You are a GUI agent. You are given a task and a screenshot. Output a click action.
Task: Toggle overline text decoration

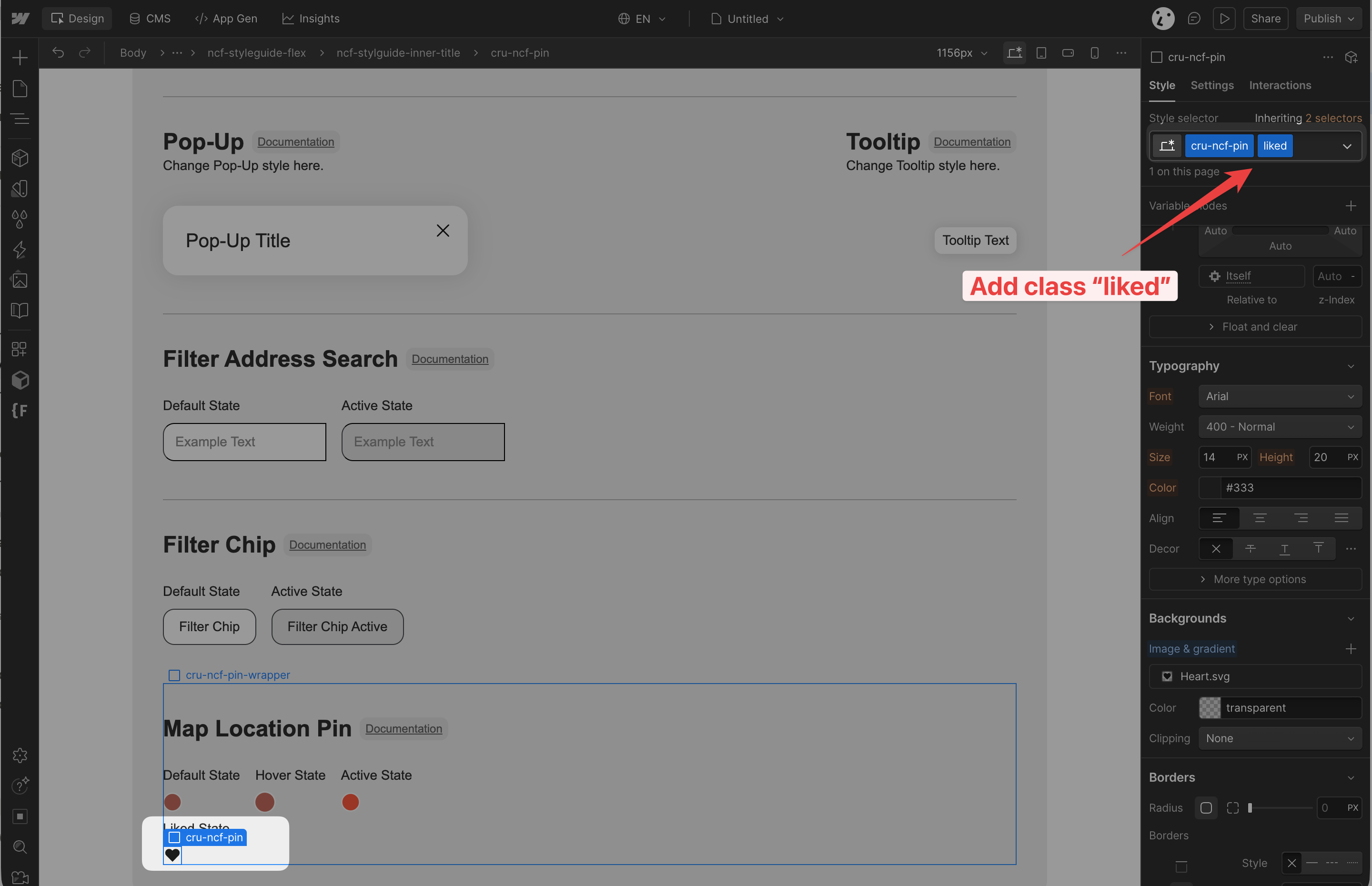coord(1318,548)
